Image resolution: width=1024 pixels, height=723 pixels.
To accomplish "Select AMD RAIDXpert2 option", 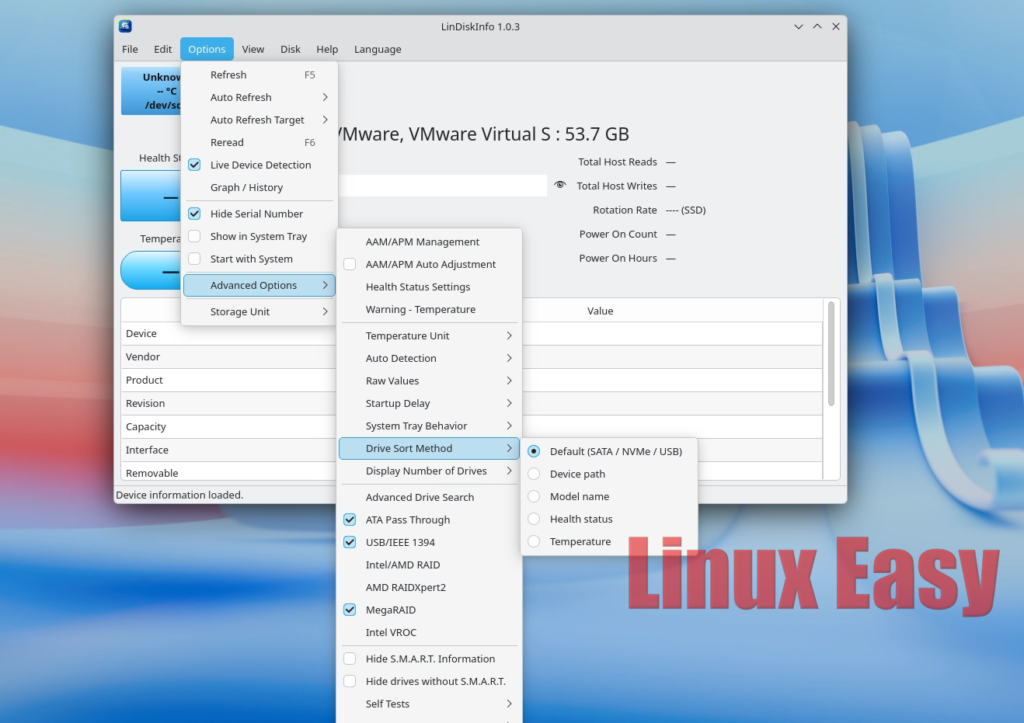I will (x=429, y=587).
